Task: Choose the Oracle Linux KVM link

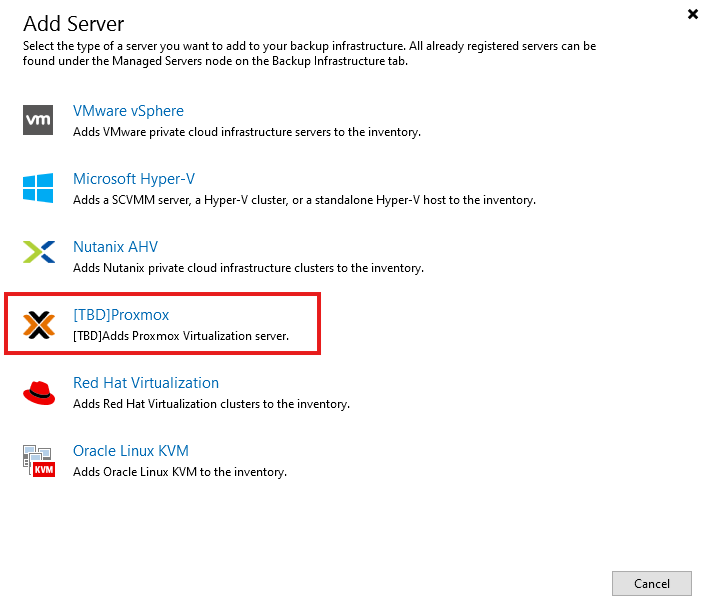Action: point(130,451)
